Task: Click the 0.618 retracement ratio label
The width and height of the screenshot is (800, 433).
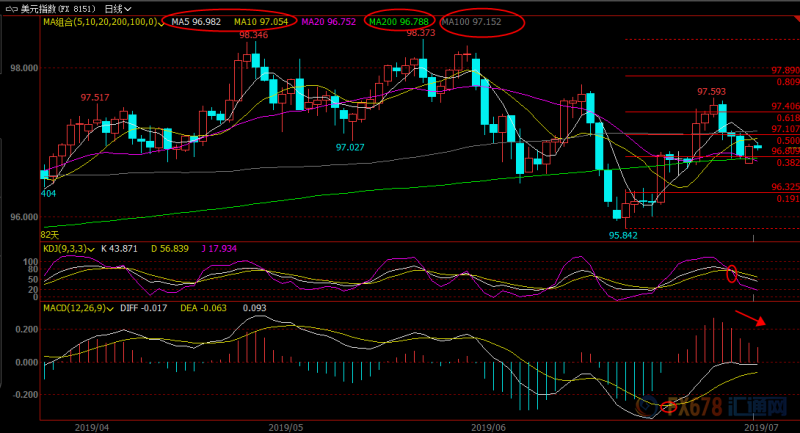Action: [x=788, y=118]
